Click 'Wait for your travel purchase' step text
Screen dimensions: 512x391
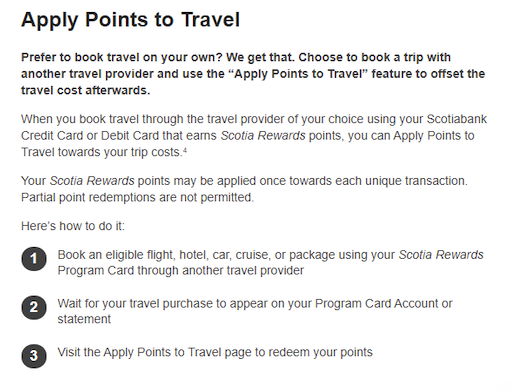tap(255, 311)
